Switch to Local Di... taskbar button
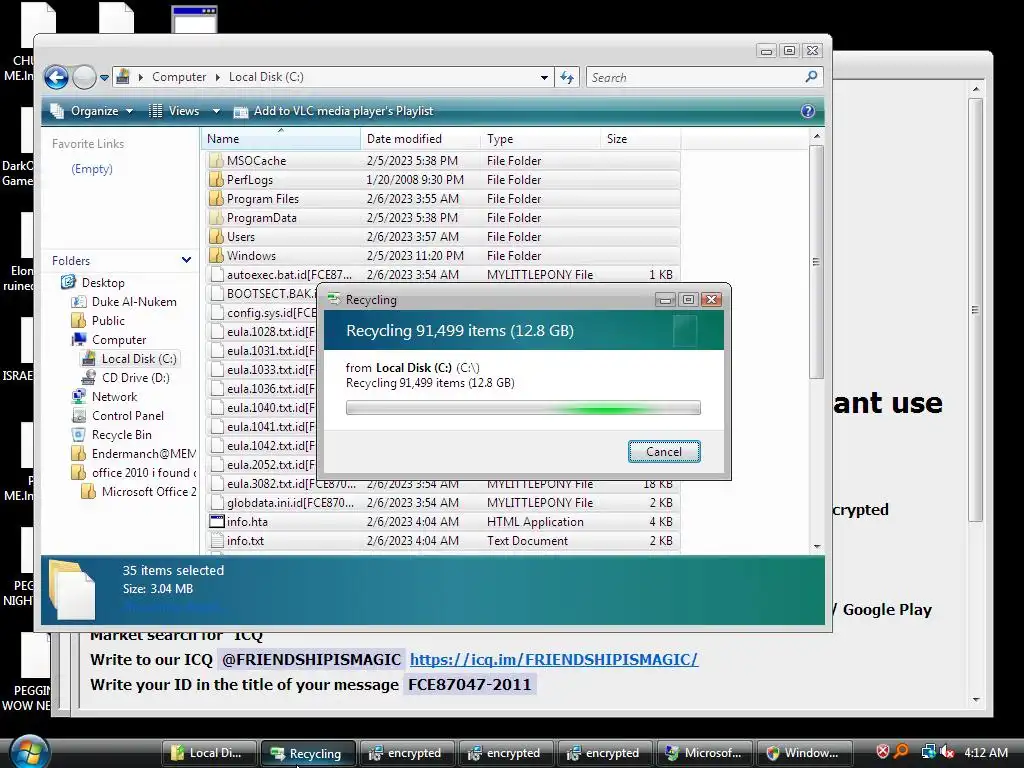 click(x=209, y=752)
